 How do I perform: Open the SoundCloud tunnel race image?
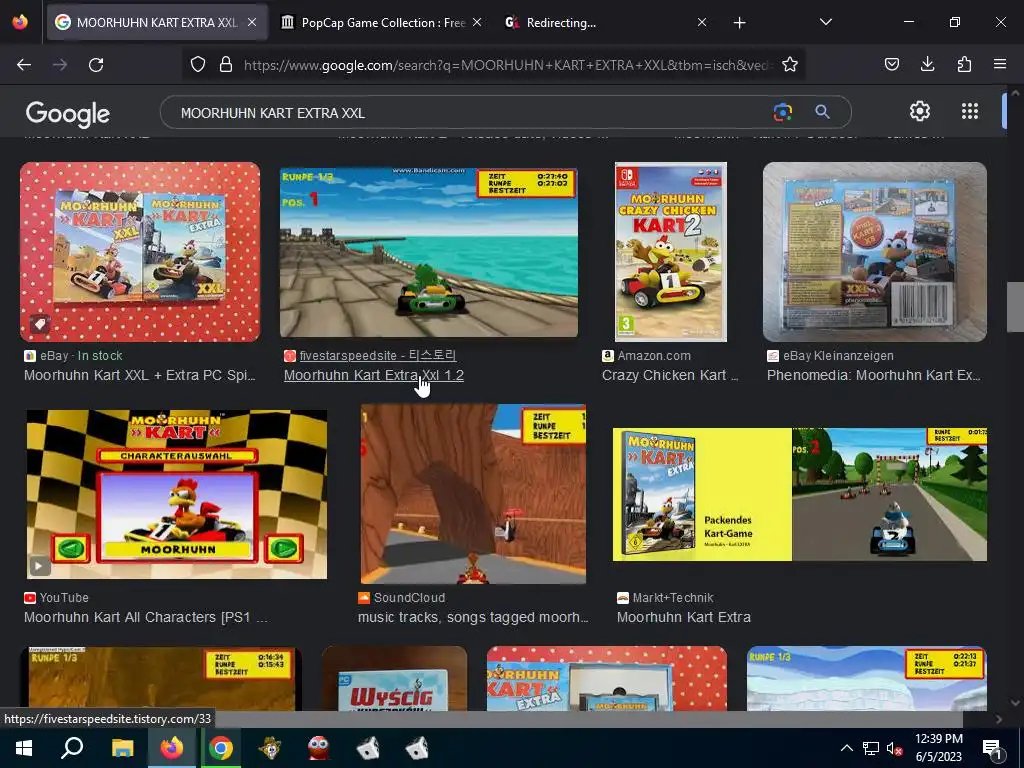(x=473, y=494)
